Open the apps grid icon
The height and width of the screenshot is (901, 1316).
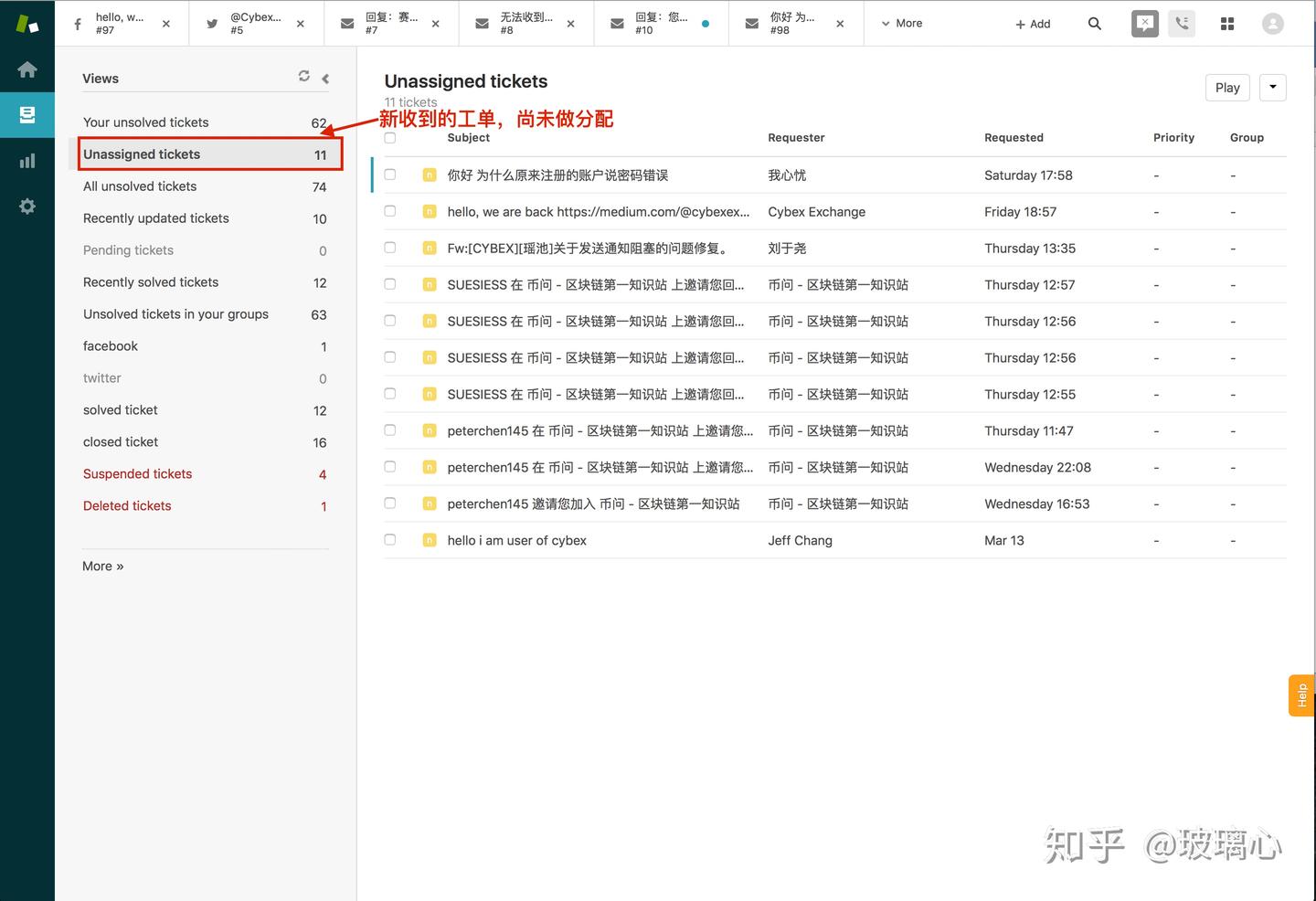tap(1227, 23)
